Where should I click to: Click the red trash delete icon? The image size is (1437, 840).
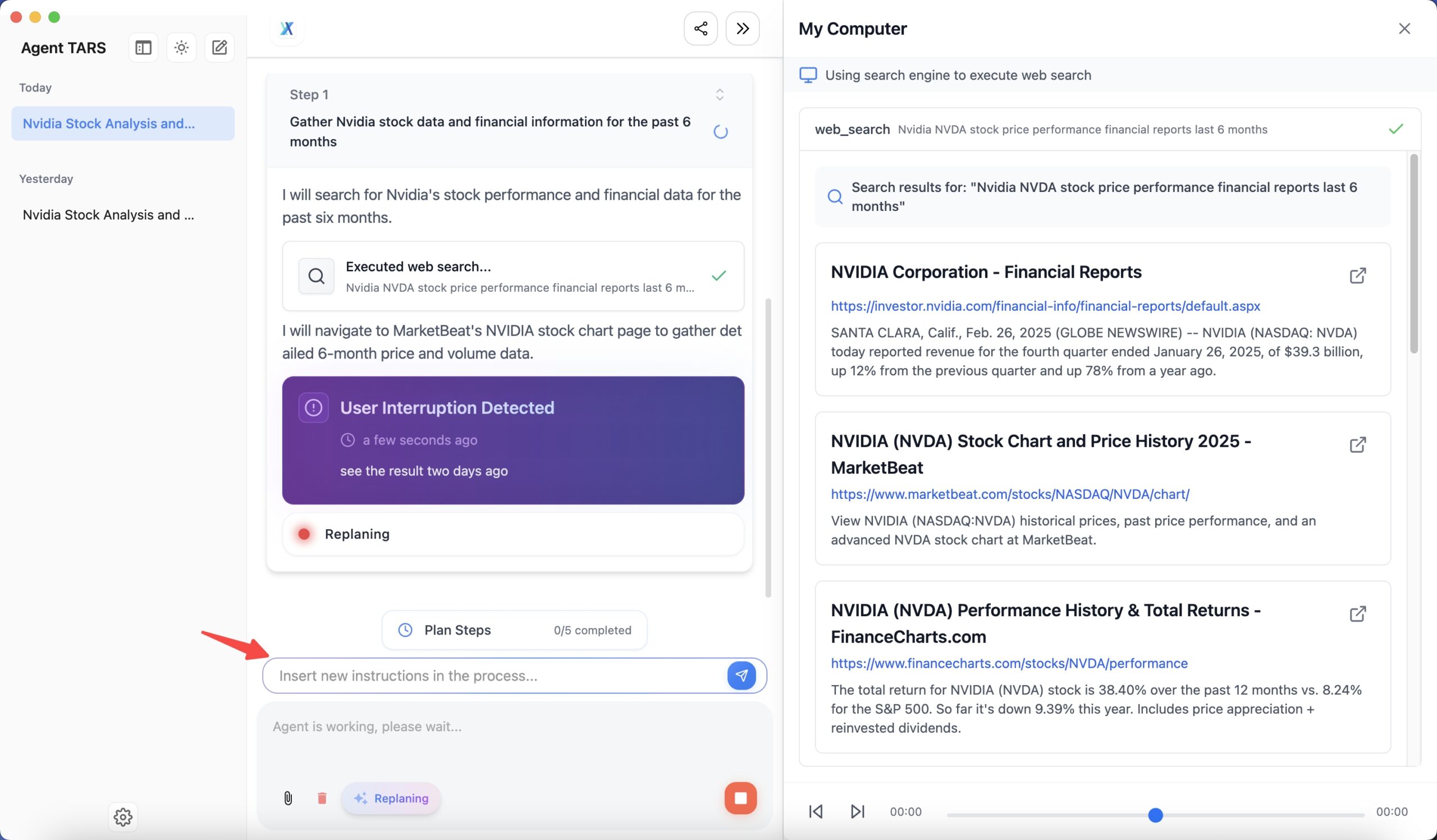click(322, 798)
